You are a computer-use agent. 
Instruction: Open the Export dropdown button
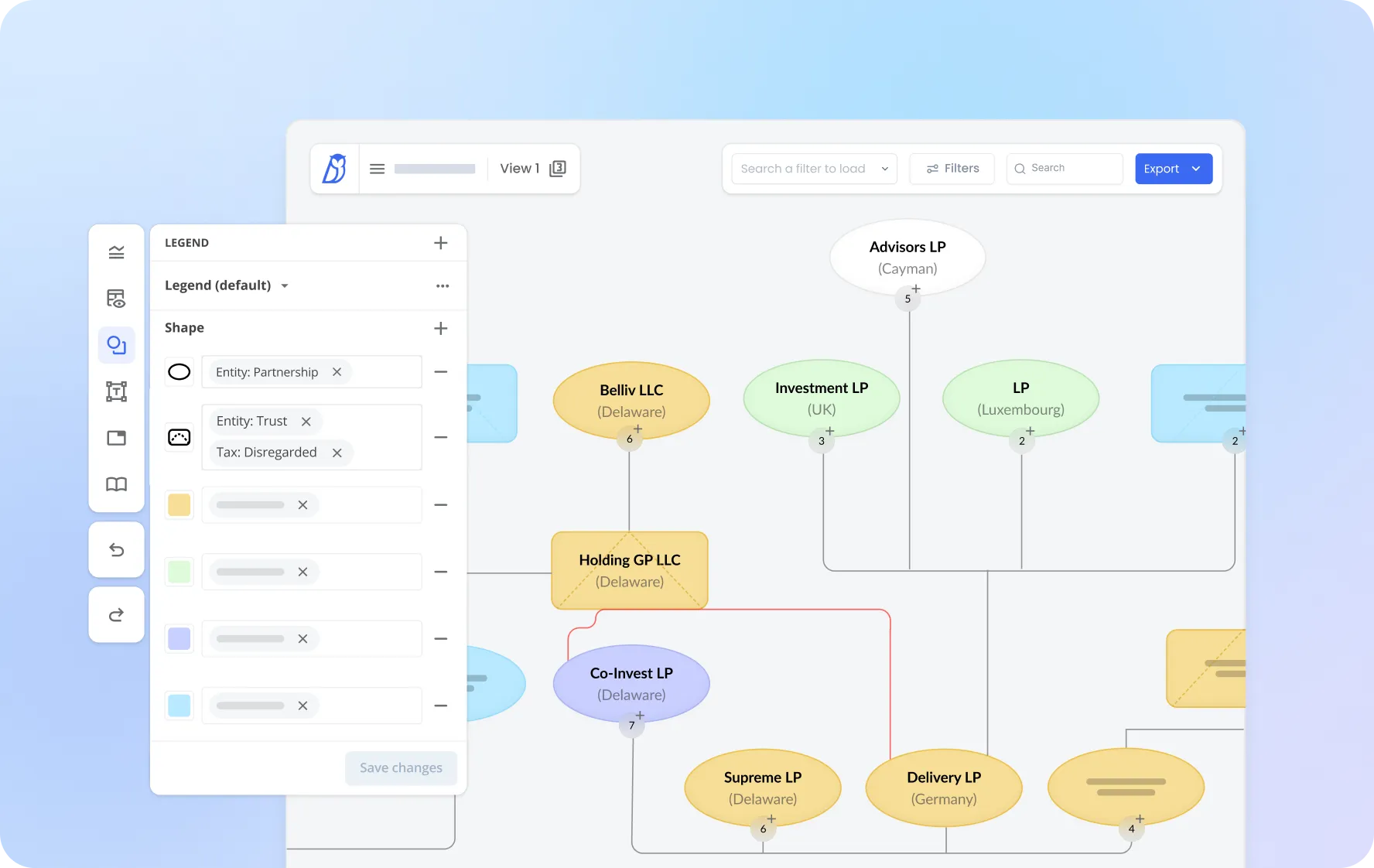pos(1174,169)
